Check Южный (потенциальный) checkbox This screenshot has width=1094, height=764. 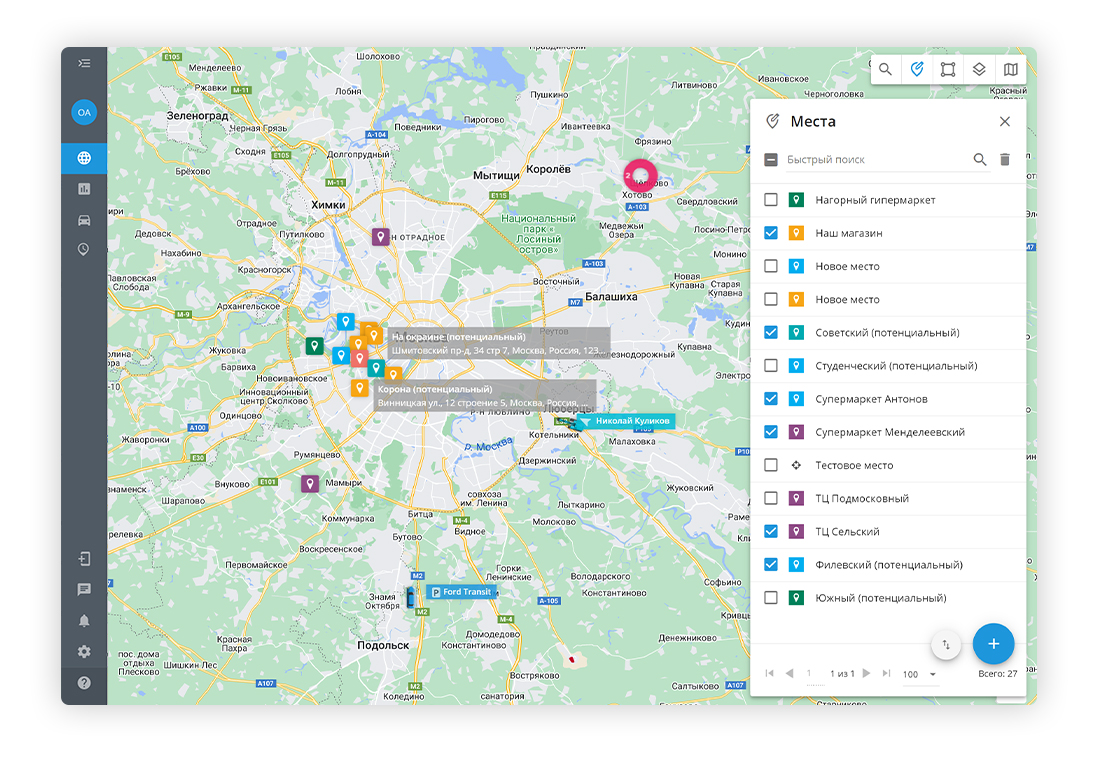(x=771, y=598)
